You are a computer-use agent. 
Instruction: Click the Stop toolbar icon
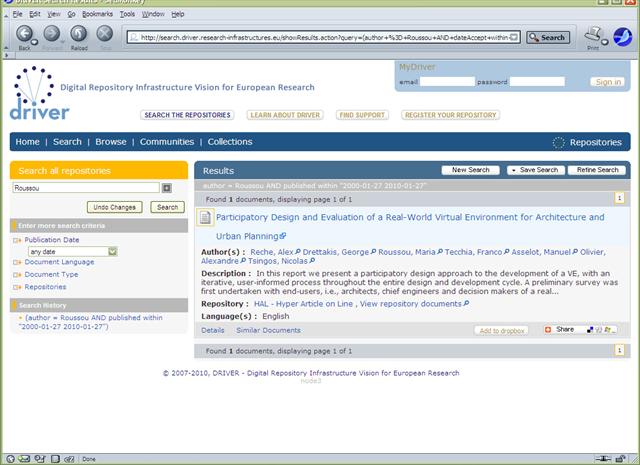104,33
